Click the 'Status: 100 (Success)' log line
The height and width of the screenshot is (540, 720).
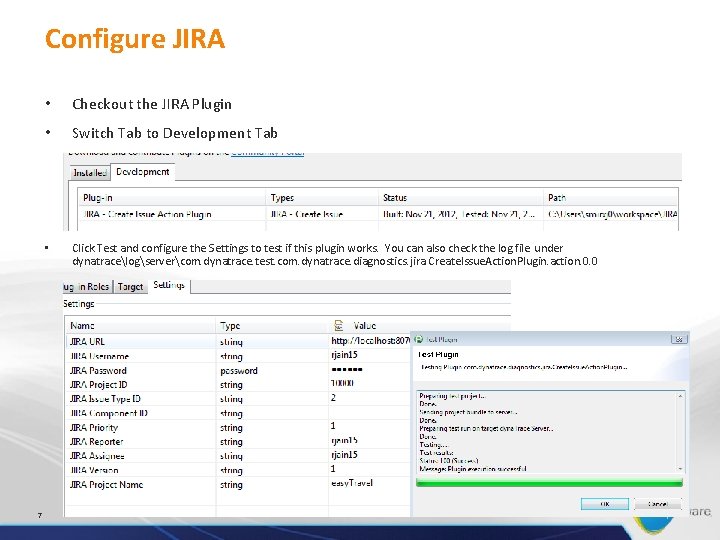coord(449,461)
